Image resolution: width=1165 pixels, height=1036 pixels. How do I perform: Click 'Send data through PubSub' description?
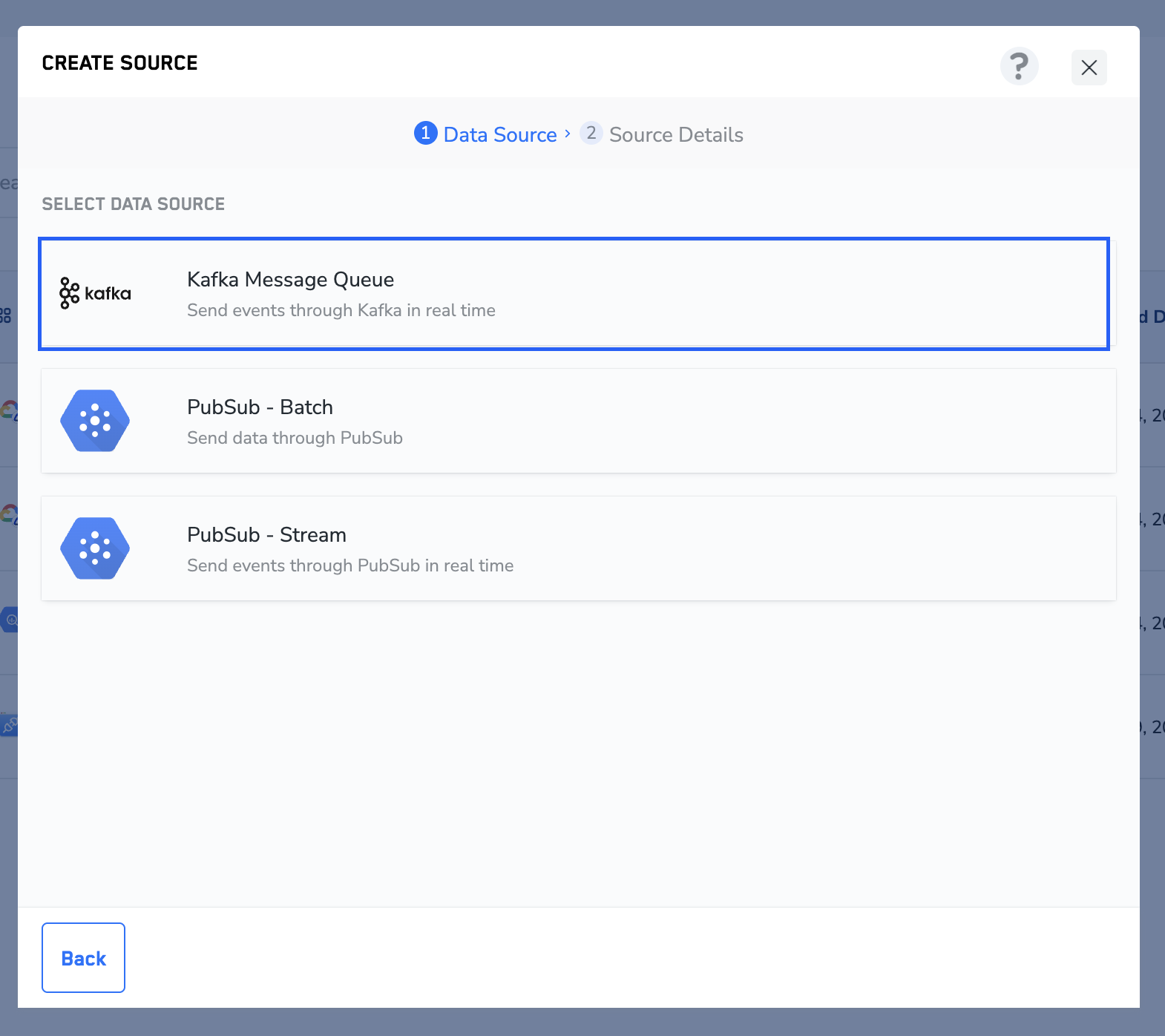(x=295, y=438)
